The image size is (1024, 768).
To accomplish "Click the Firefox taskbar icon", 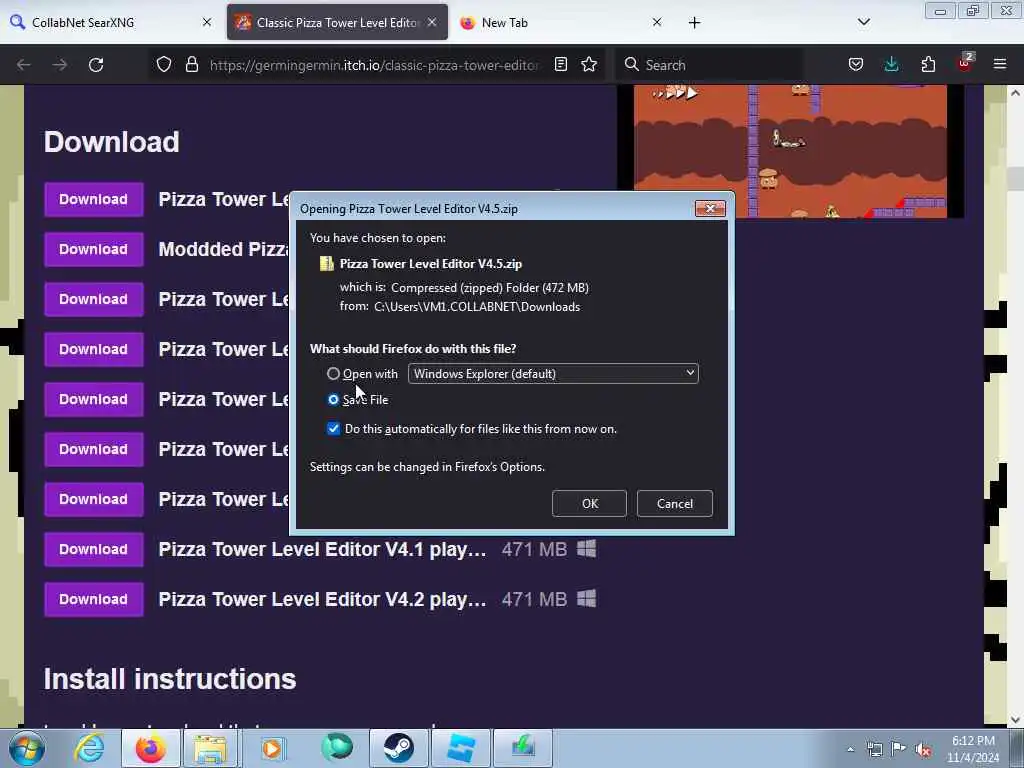I will 150,748.
